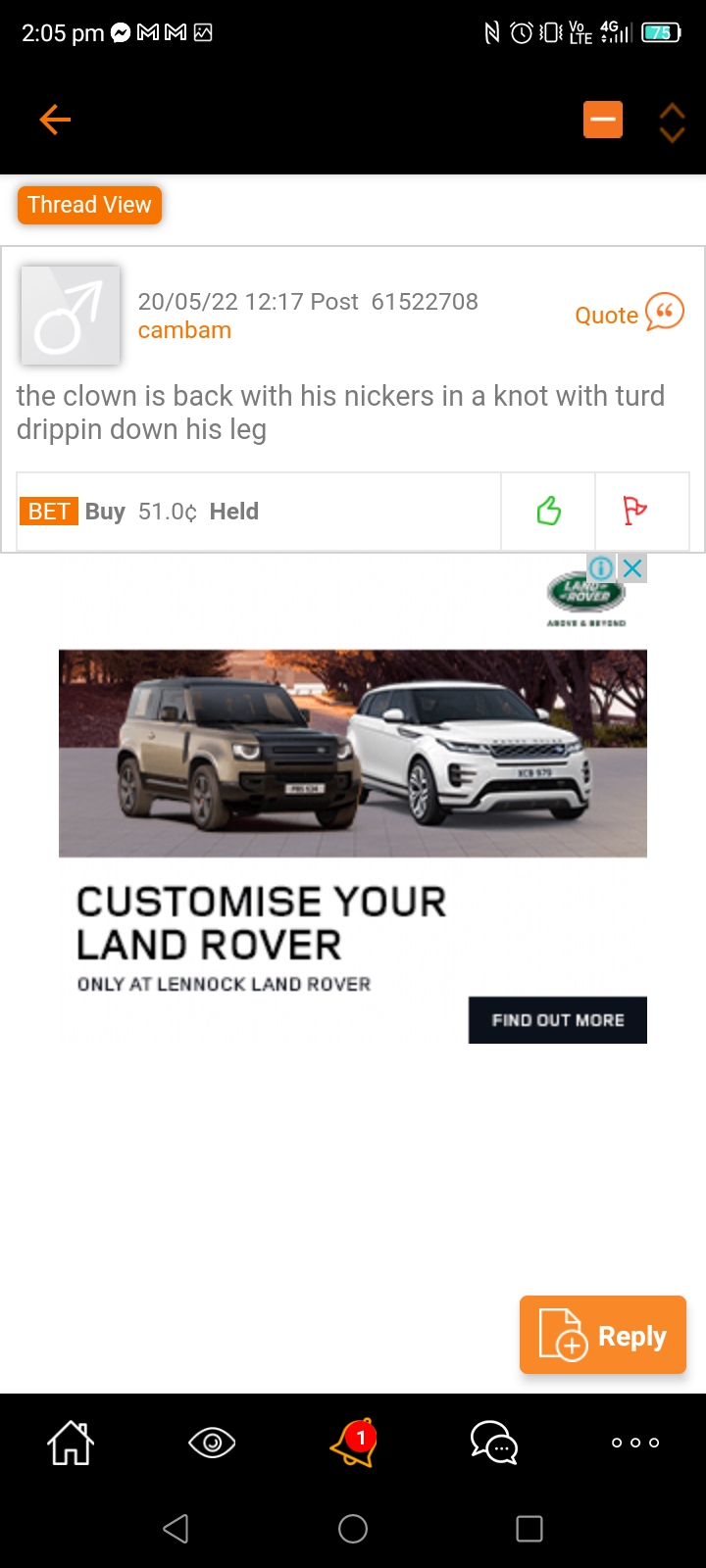Close the Land Rover advertisement
Viewport: 706px width, 1568px height.
coord(633,567)
